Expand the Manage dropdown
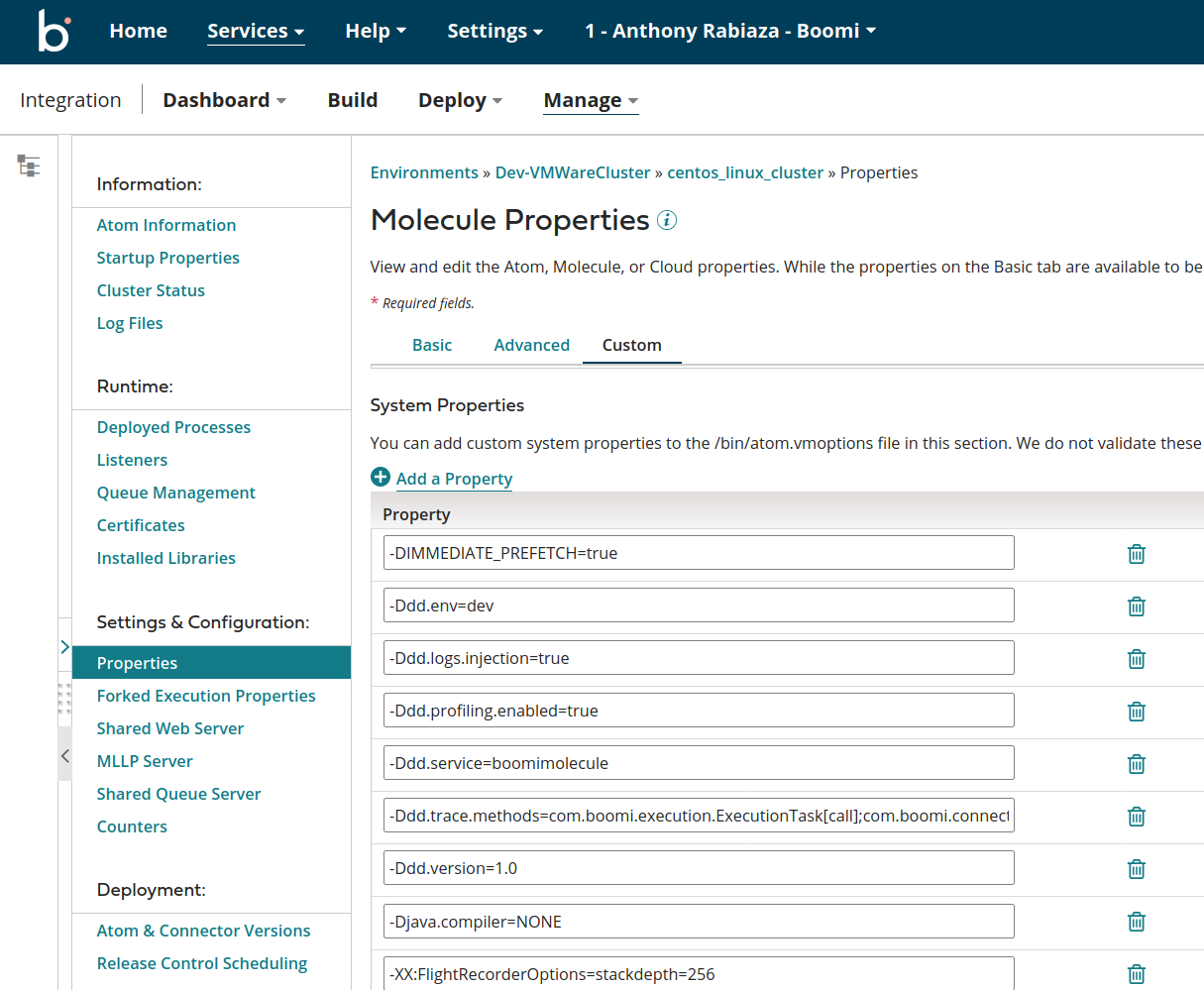Image resolution: width=1204 pixels, height=990 pixels. 591,100
